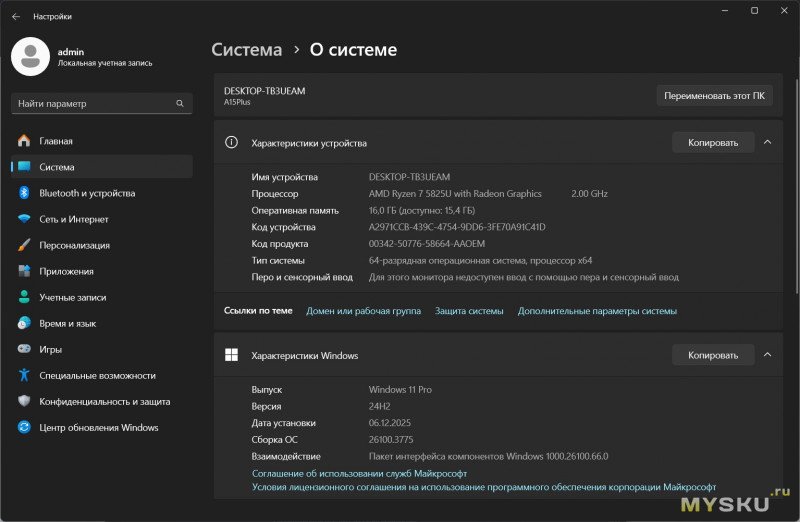Click the Bluetooth и устройства icon
The height and width of the screenshot is (522, 800).
[x=24, y=193]
